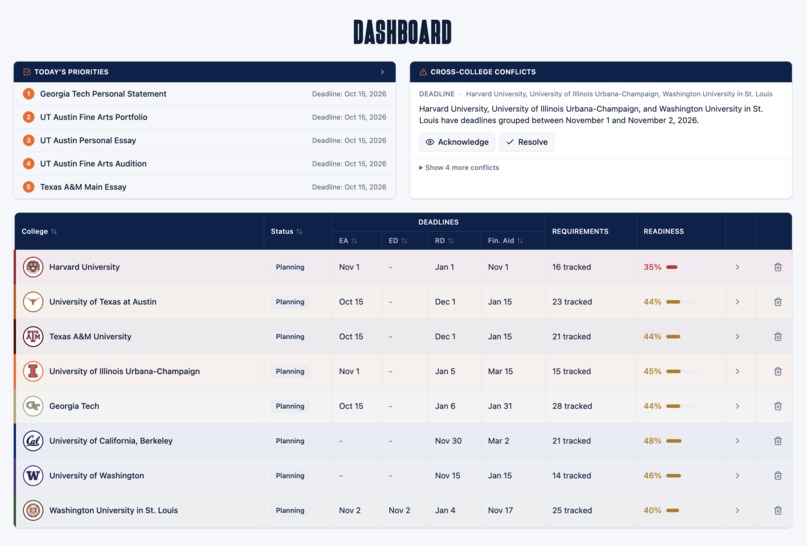This screenshot has height=546, width=806.
Task: Resolve the deadline conflict
Action: click(526, 142)
